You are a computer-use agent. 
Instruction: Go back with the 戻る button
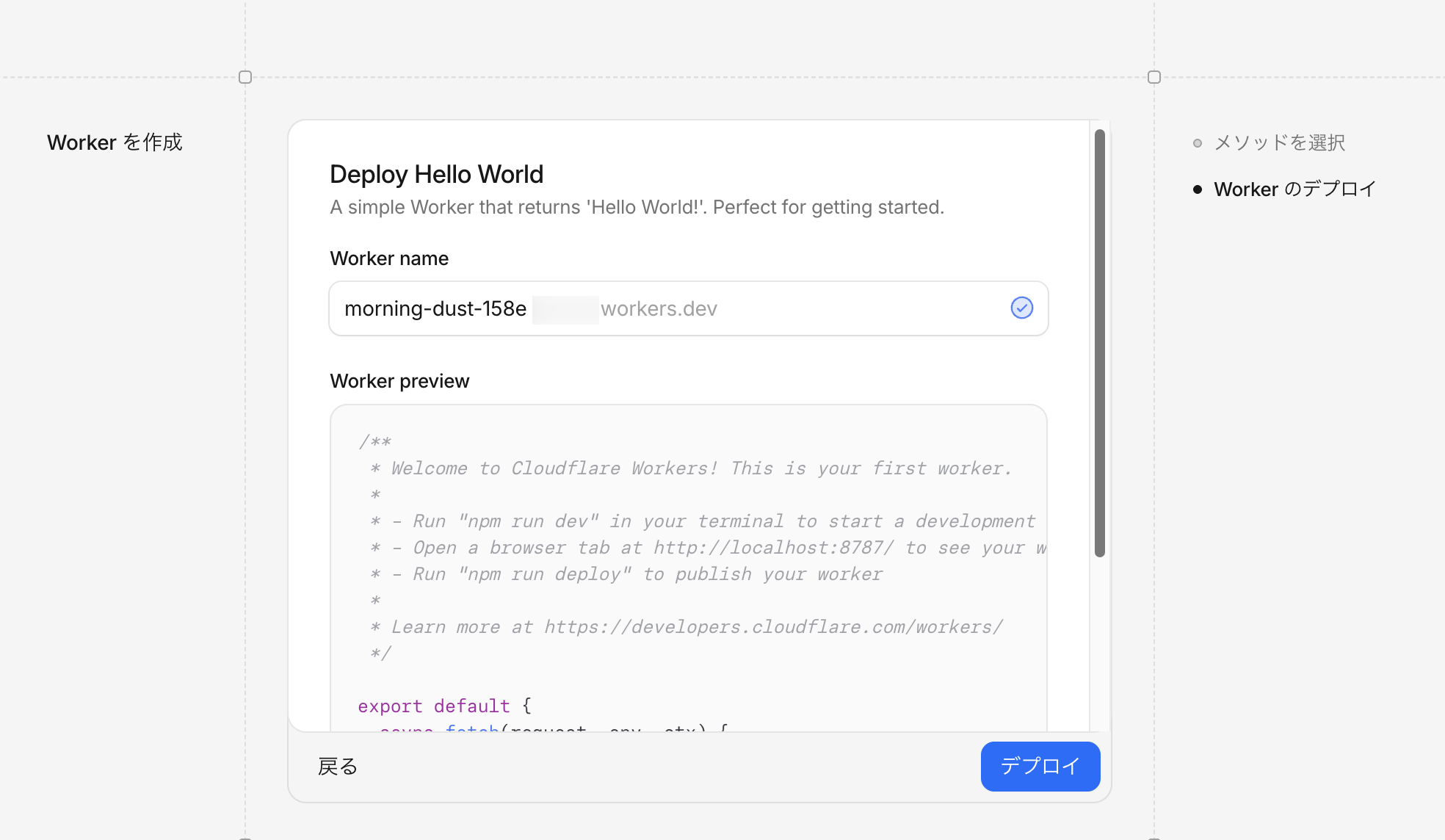pos(338,767)
